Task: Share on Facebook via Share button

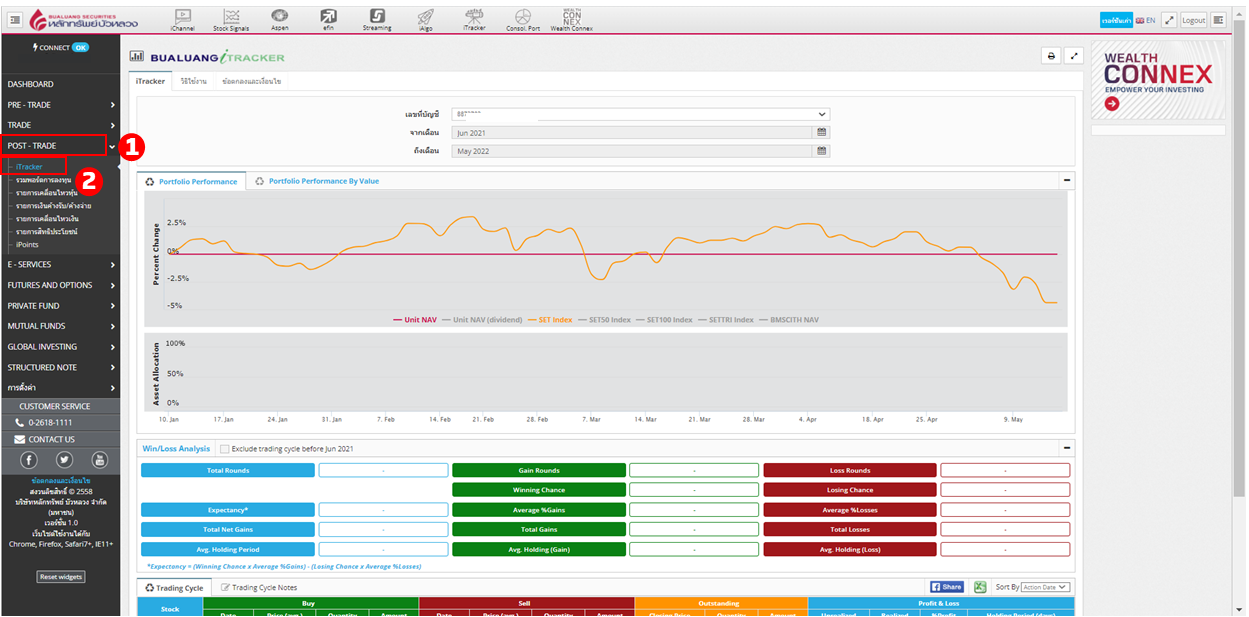Action: click(947, 587)
